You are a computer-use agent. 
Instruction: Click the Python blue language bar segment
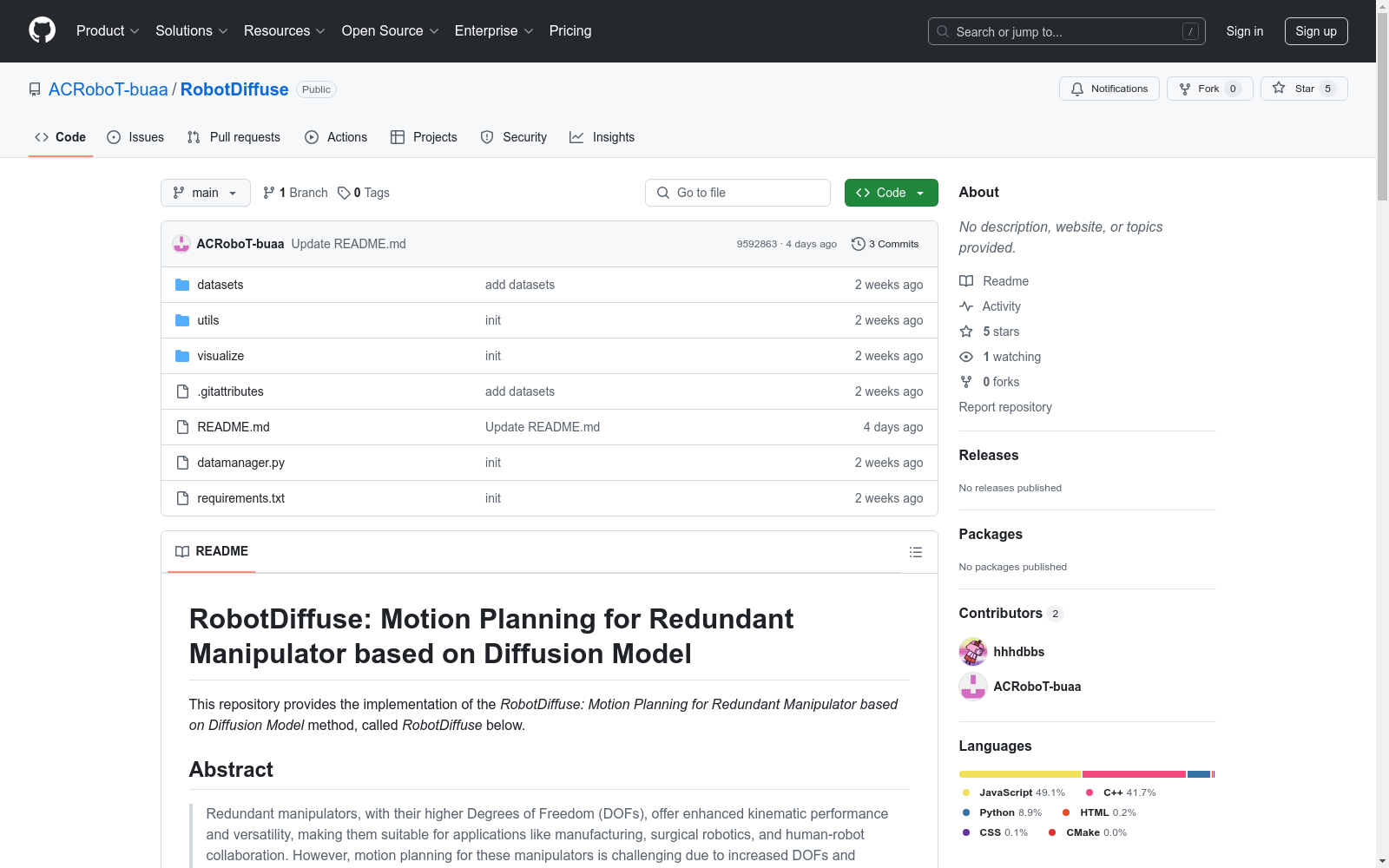coord(1199,774)
